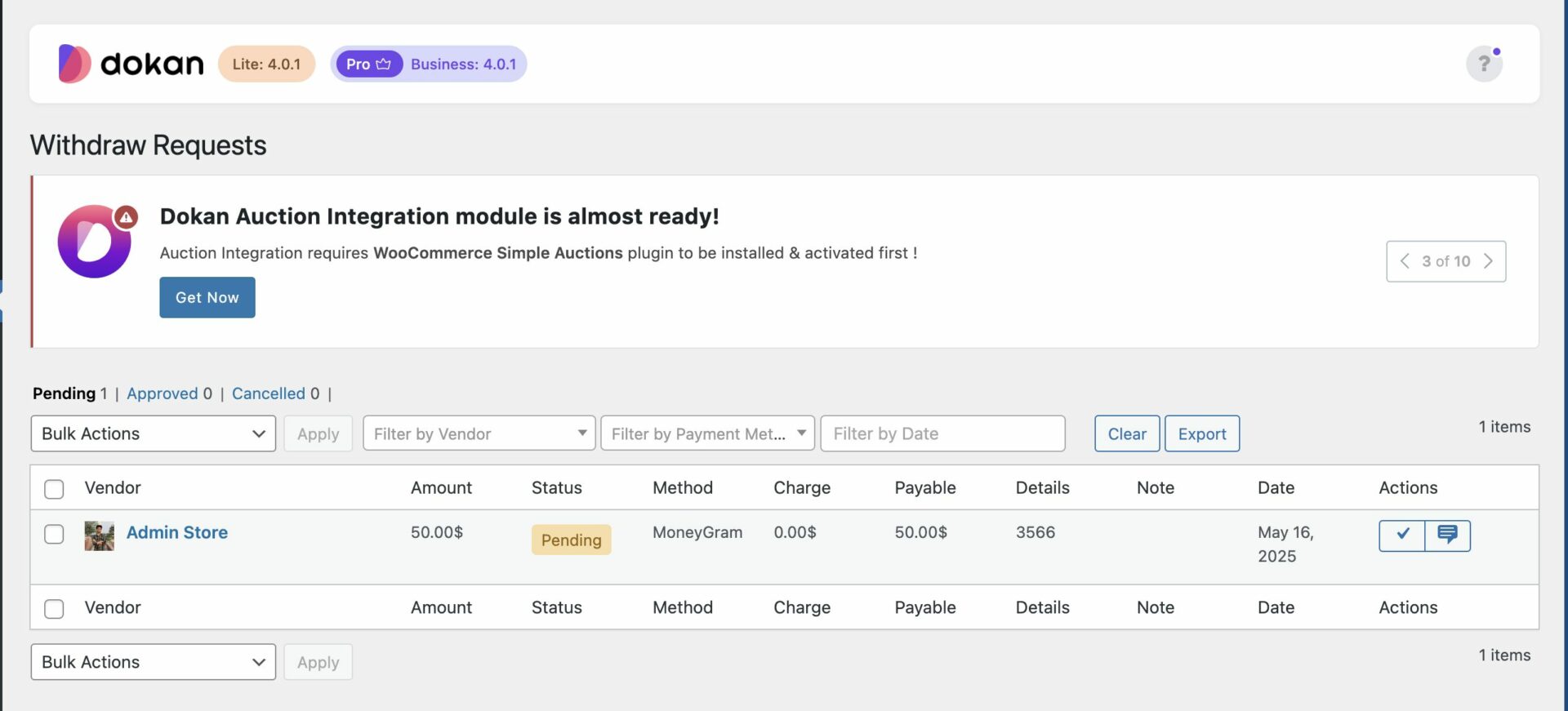Open Admin Store vendor avatar
This screenshot has width=1568, height=711.
click(100, 535)
